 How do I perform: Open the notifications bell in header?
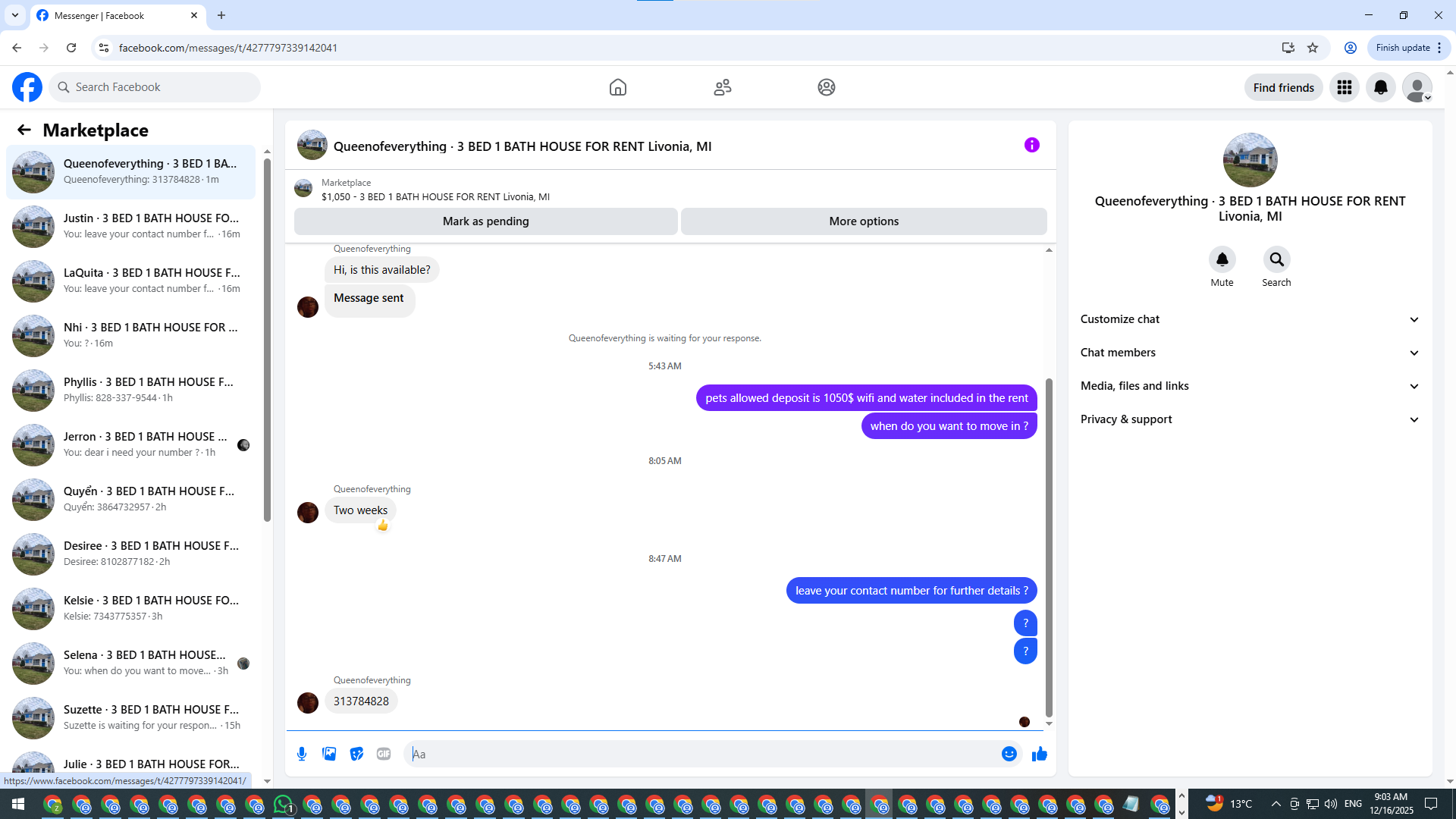tap(1381, 87)
